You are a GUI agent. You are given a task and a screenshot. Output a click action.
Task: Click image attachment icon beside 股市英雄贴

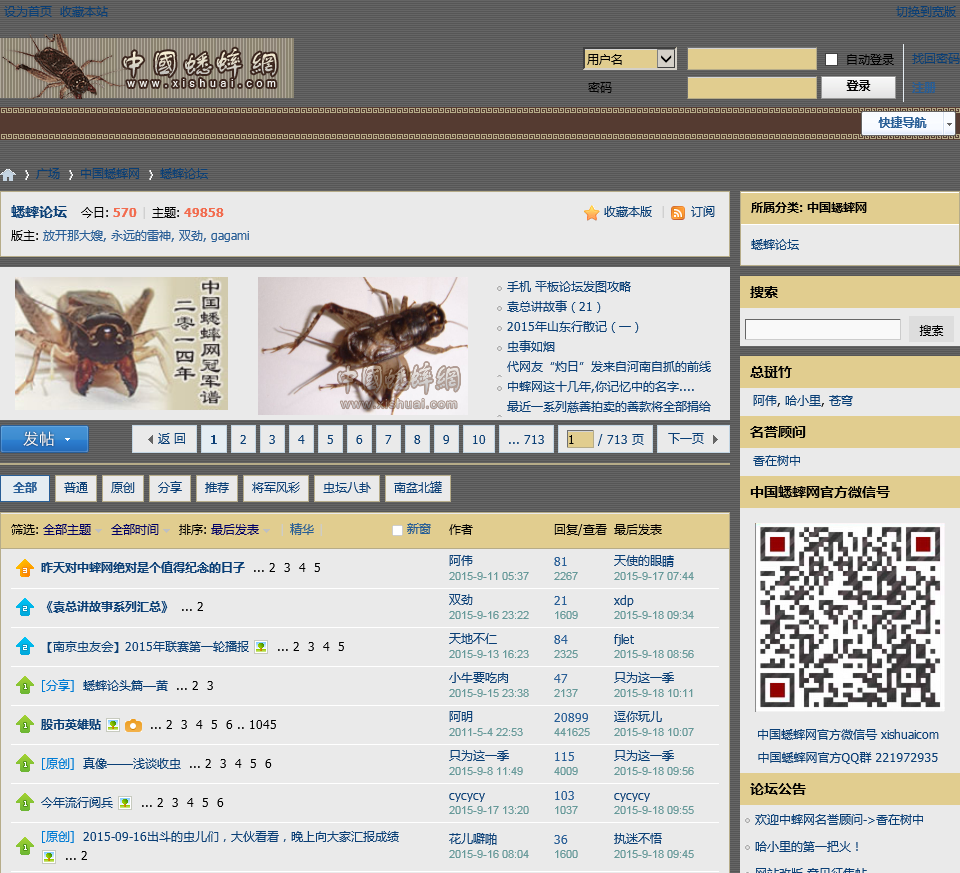pyautogui.click(x=113, y=725)
